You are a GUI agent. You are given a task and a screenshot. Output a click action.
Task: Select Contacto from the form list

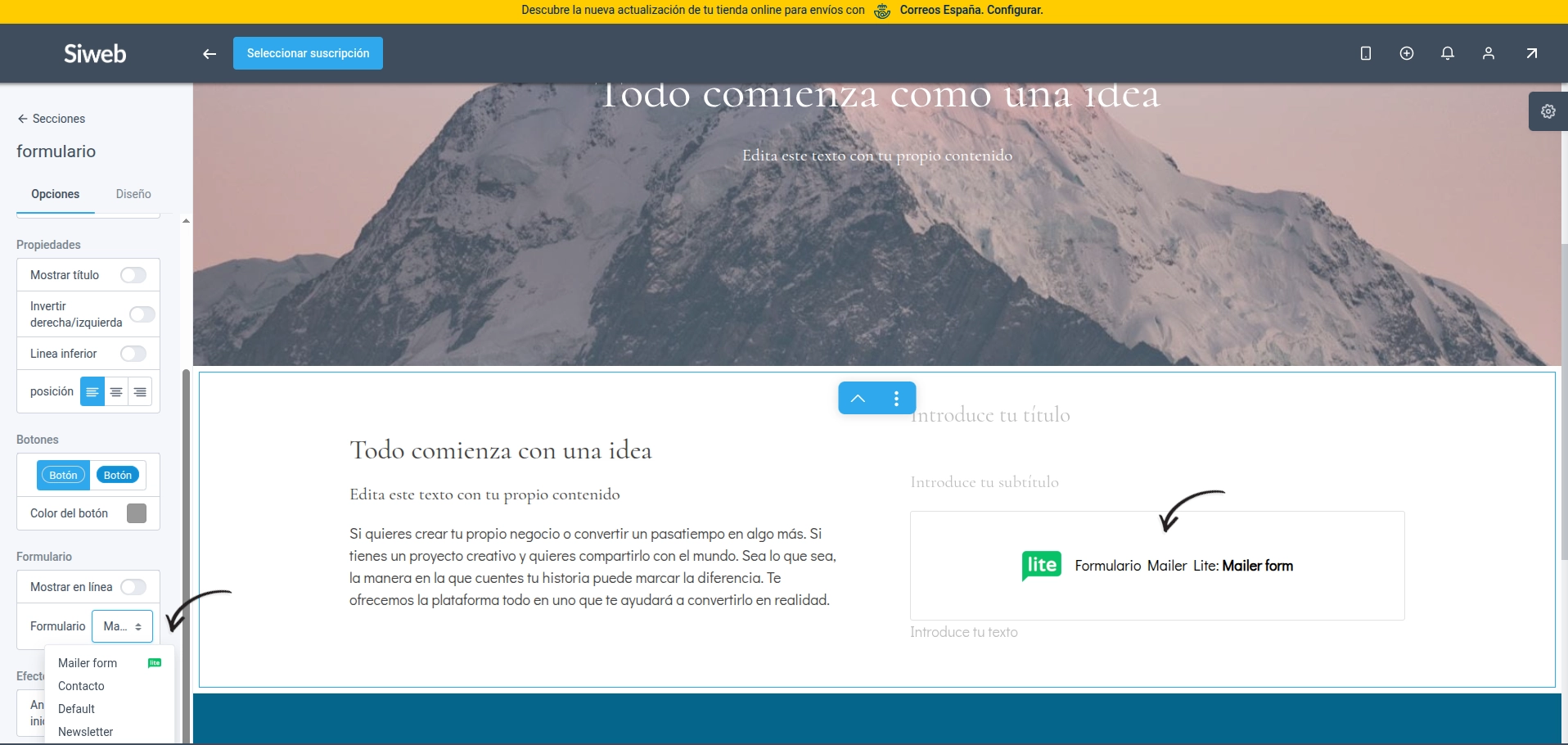(x=81, y=686)
